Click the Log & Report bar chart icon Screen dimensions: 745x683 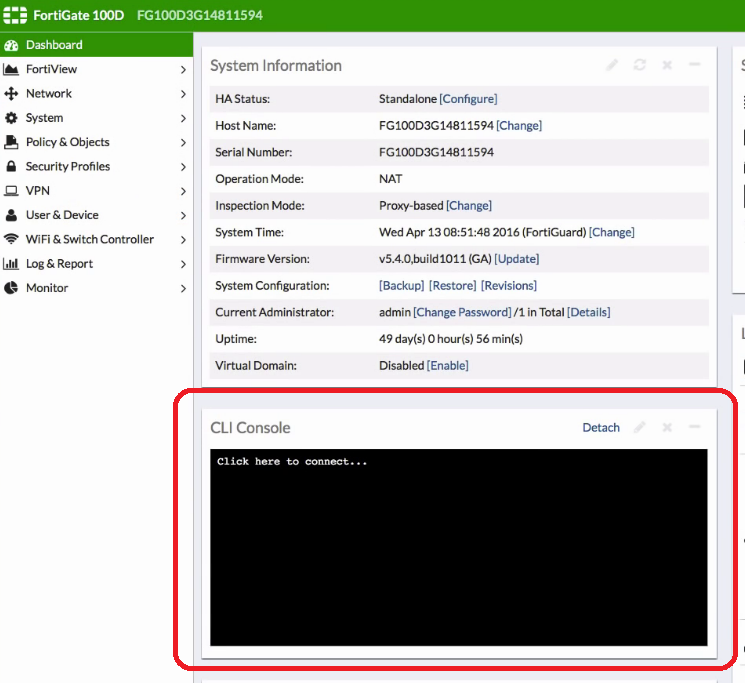11,264
